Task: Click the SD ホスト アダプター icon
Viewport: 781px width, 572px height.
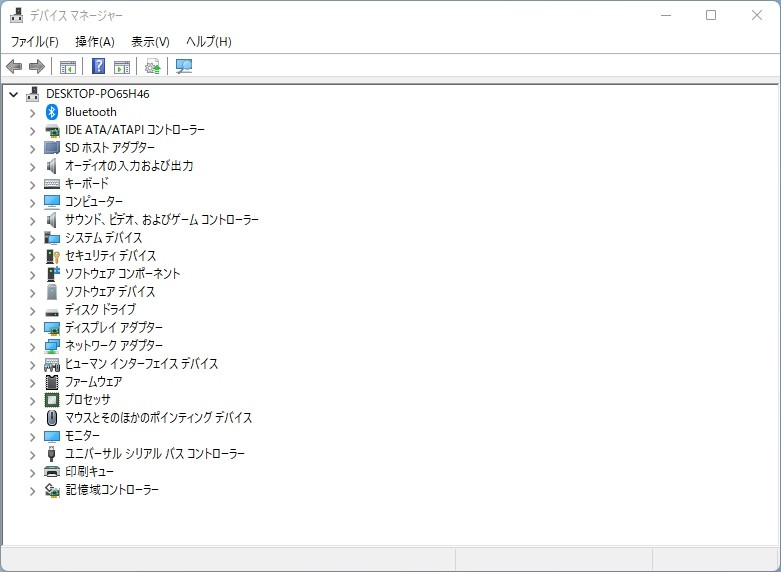Action: coord(52,147)
